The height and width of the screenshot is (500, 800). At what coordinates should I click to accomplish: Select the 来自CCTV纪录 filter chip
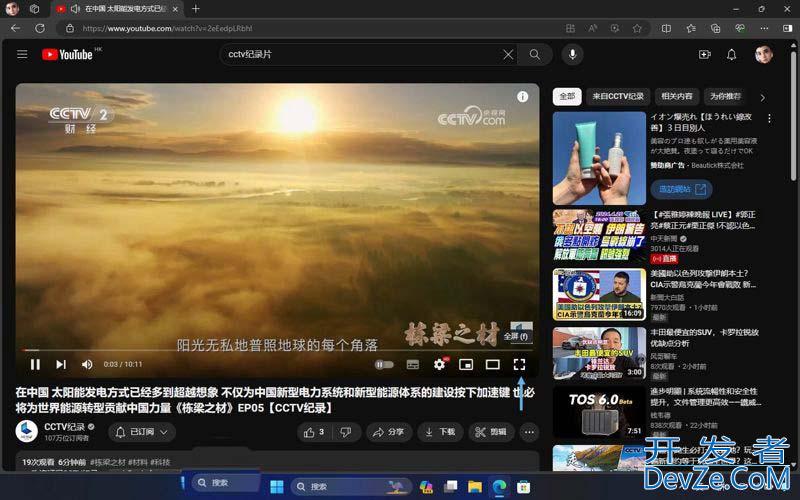[618, 96]
